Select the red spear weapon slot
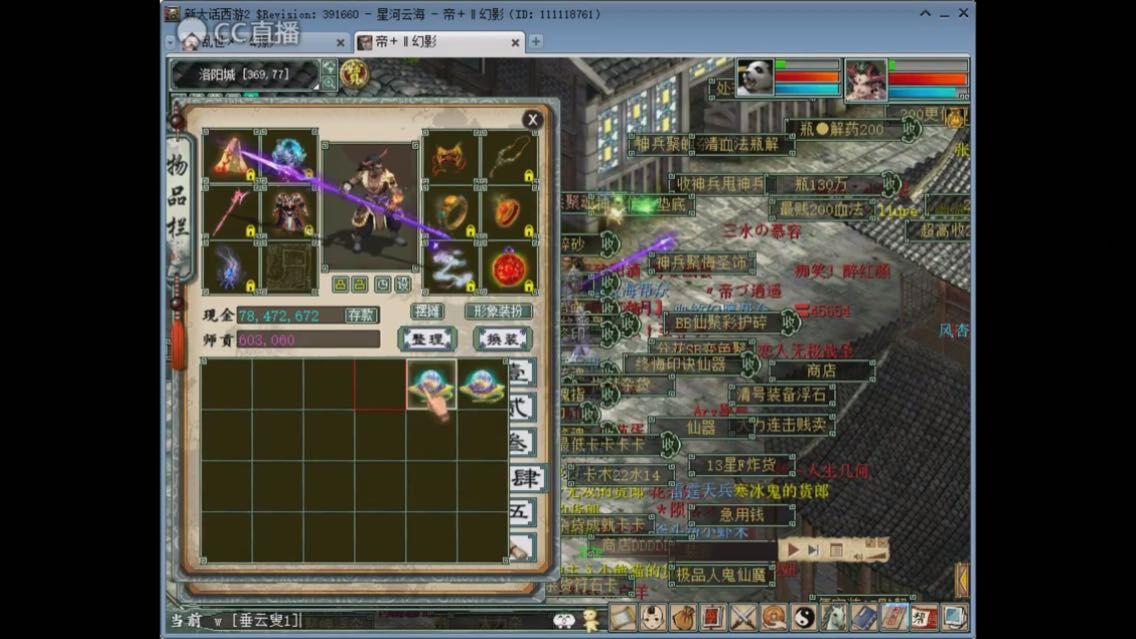Screen dimensions: 1136x639 231,211
